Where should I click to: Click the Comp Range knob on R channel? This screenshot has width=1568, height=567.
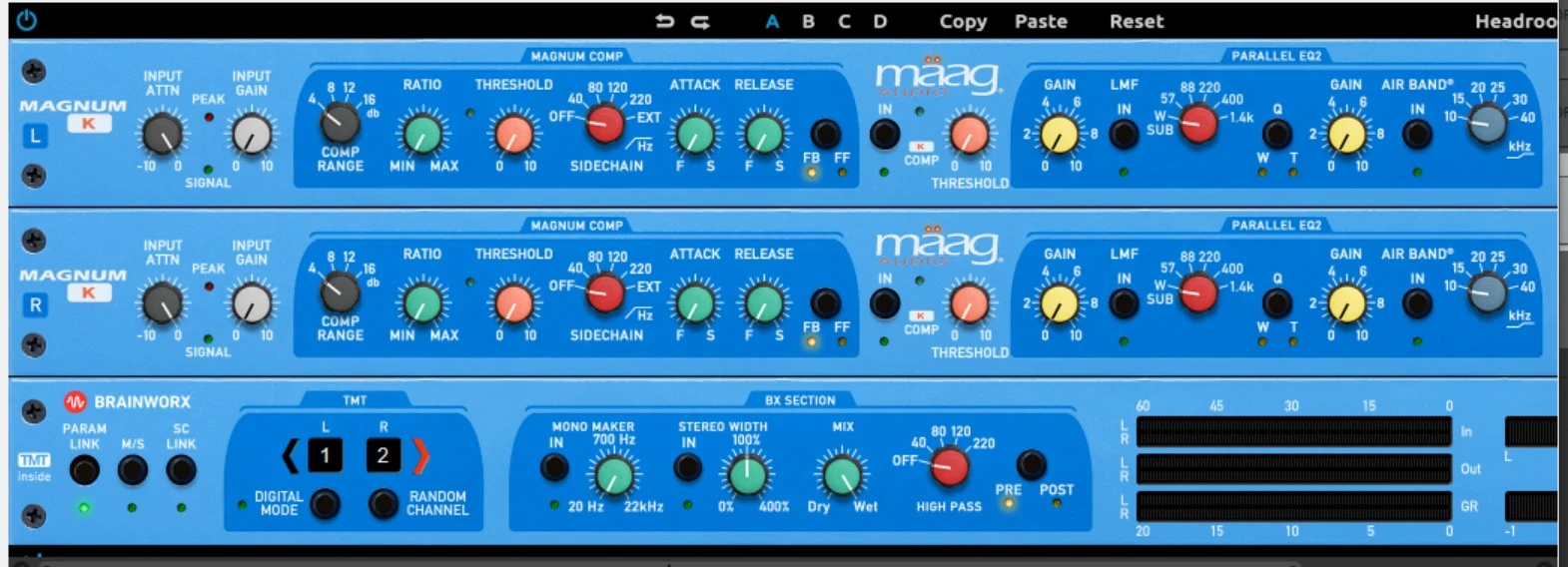coord(340,292)
